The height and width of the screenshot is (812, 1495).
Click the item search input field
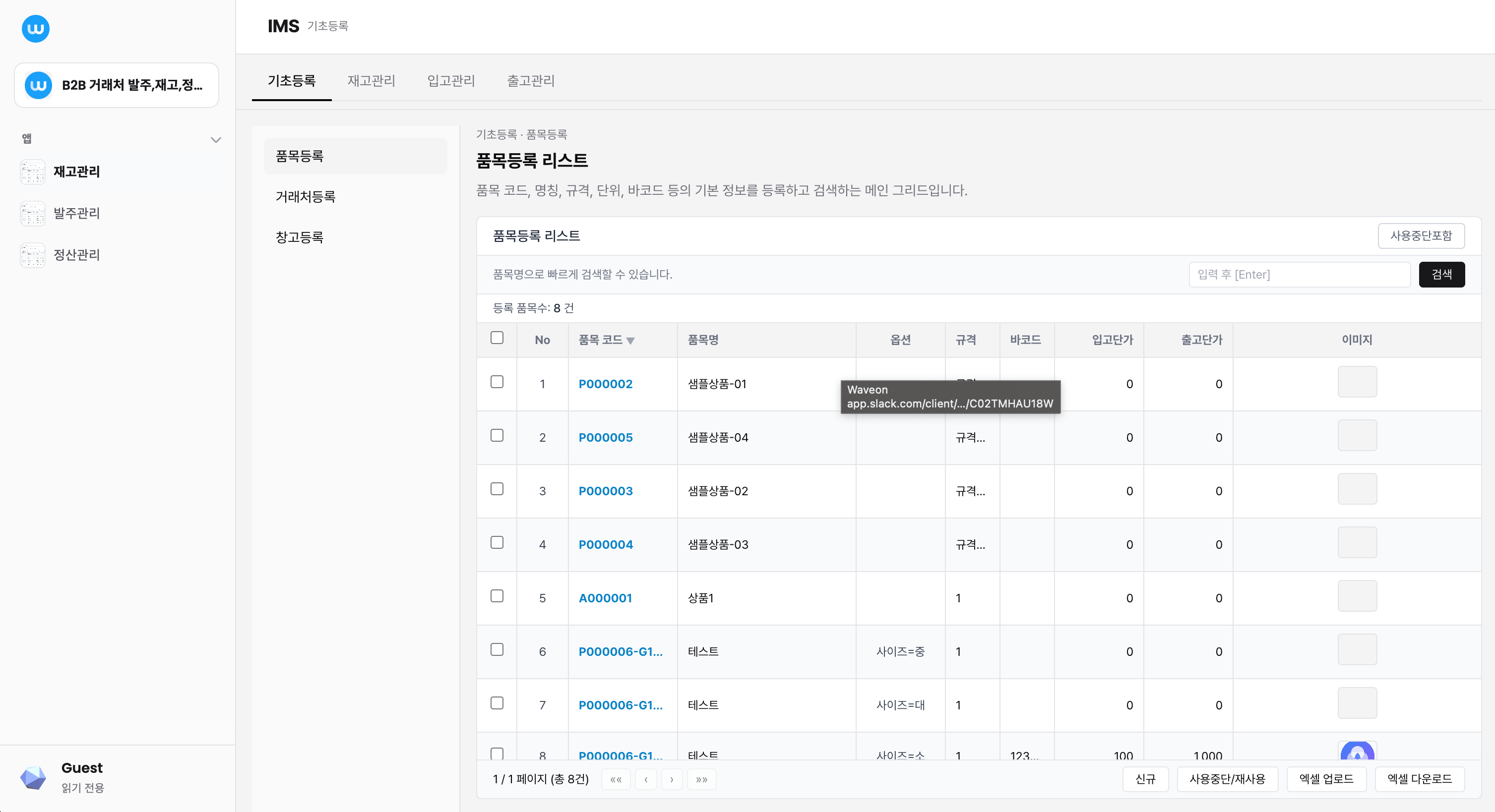click(x=1300, y=274)
